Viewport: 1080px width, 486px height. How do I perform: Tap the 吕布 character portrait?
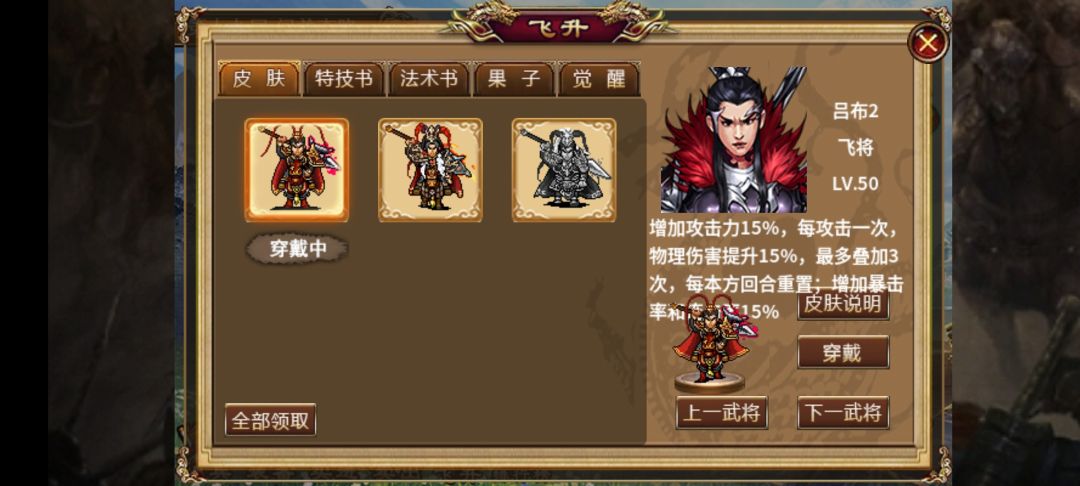click(x=733, y=140)
